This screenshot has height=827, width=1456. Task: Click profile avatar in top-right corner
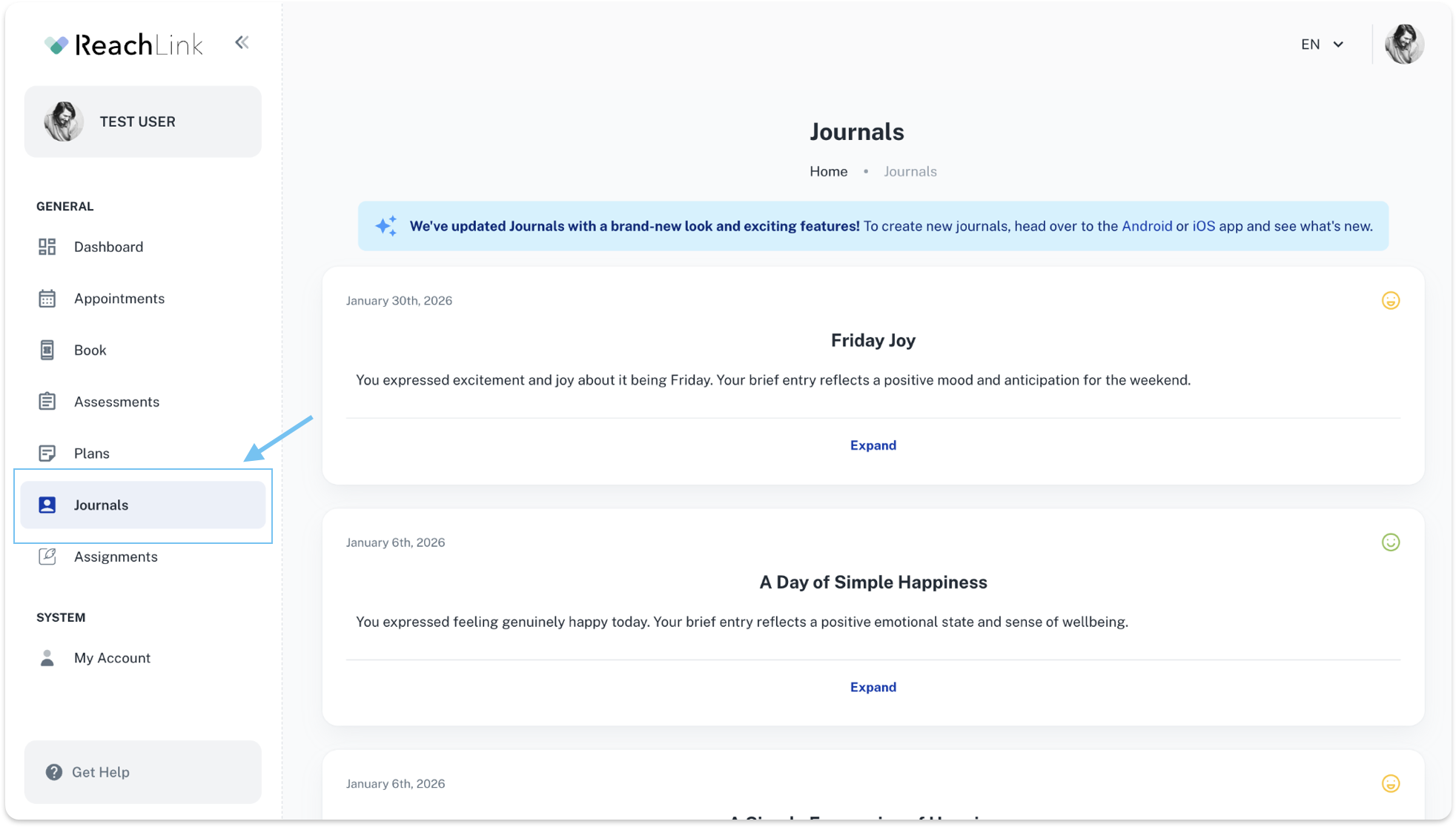(1403, 44)
